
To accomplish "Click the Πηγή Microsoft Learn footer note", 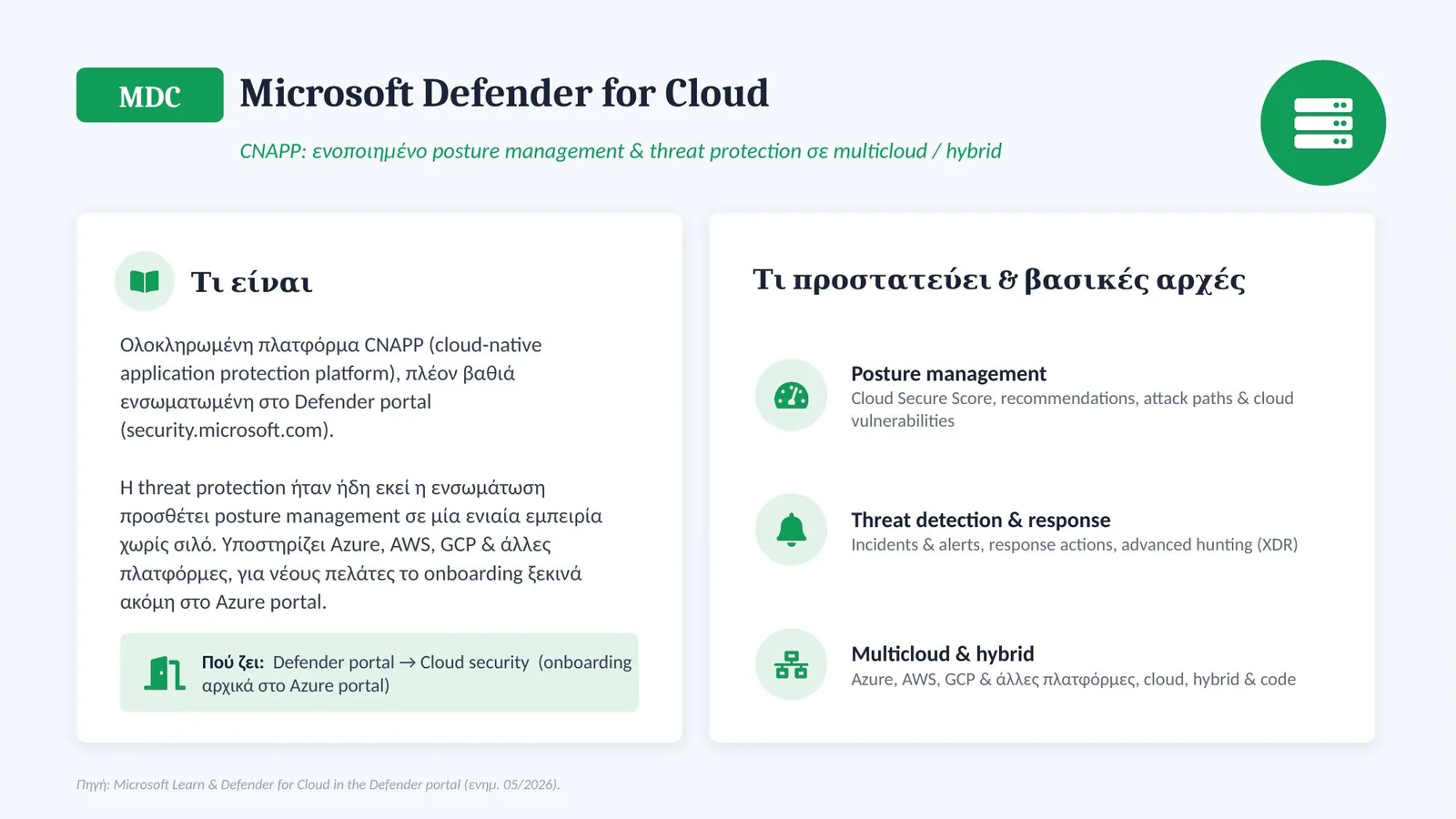I will click(x=318, y=784).
